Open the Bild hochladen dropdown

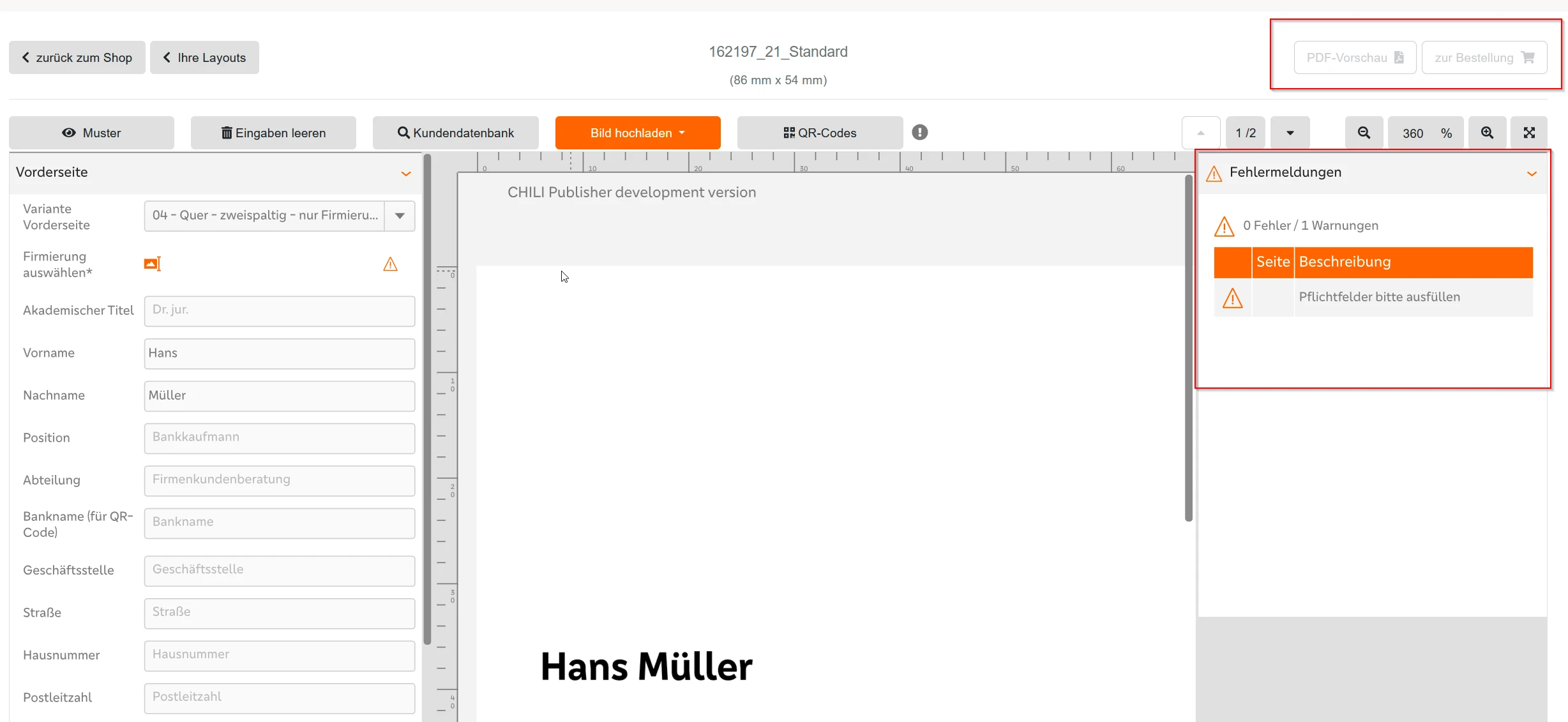[x=637, y=133]
